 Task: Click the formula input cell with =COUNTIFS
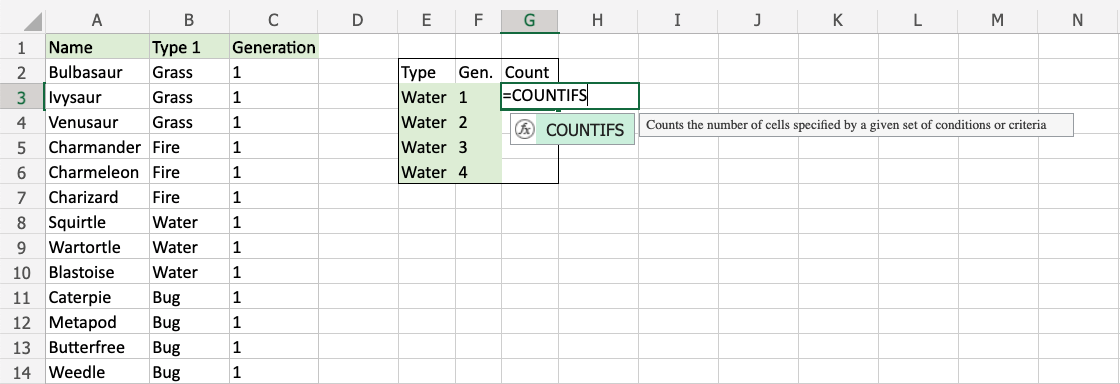pyautogui.click(x=570, y=96)
